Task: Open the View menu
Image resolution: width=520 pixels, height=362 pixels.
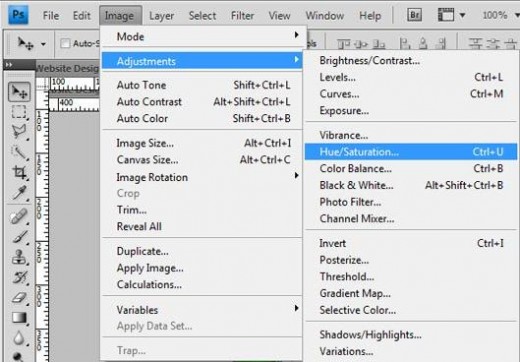Action: [279, 15]
